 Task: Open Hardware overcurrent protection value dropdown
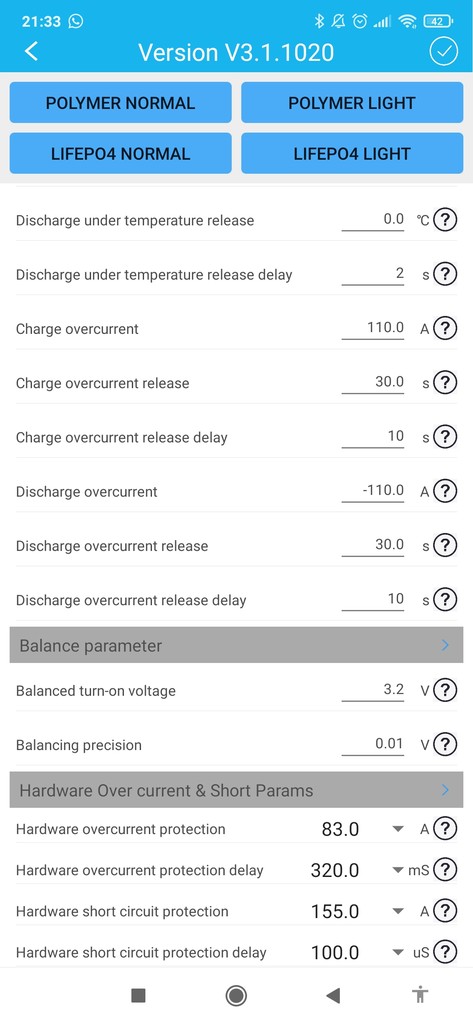(x=397, y=829)
